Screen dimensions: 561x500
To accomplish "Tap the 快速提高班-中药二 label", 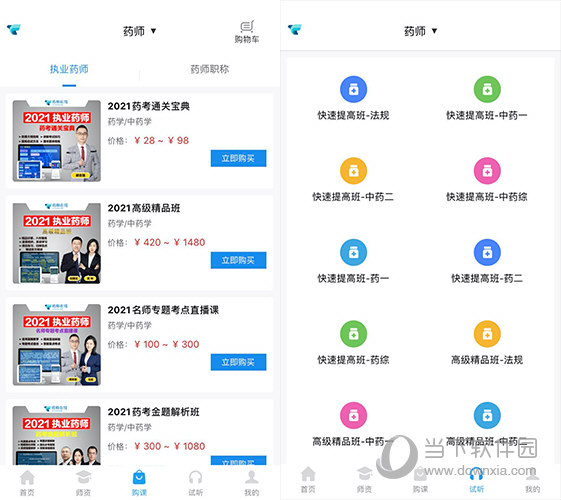I will [x=353, y=197].
